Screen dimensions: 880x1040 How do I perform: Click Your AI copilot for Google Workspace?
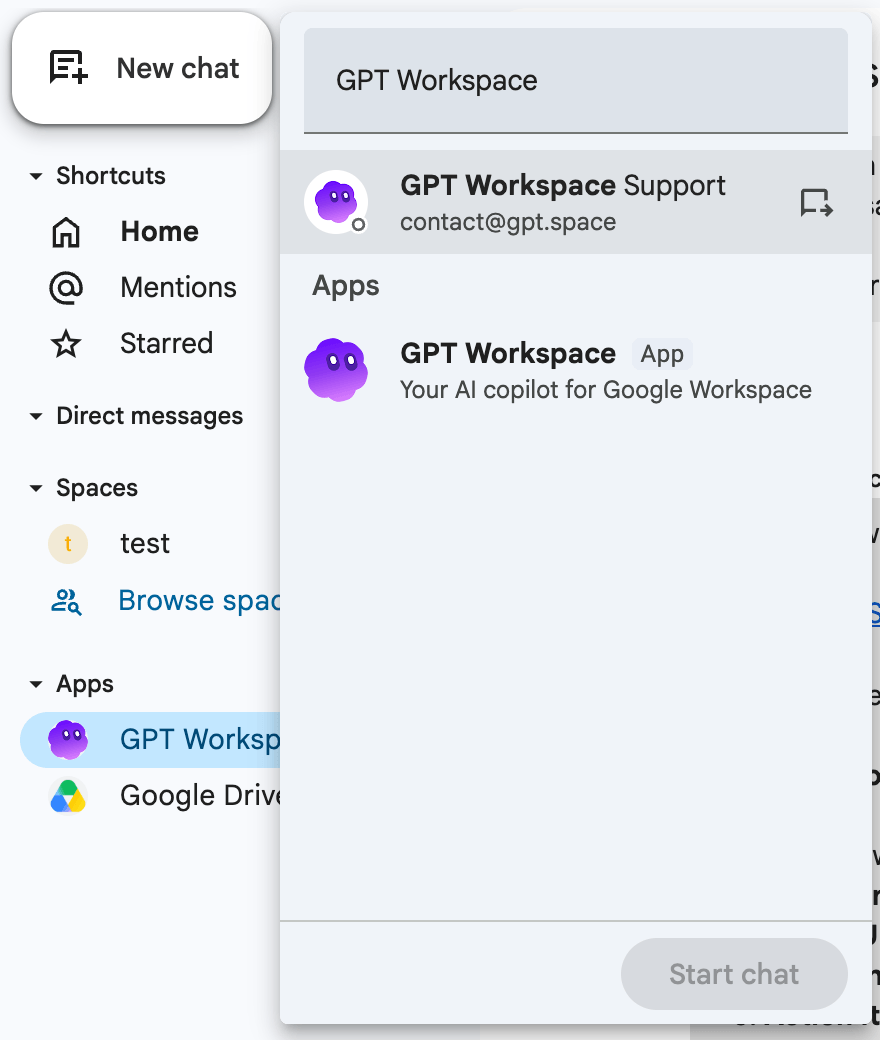tap(605, 390)
